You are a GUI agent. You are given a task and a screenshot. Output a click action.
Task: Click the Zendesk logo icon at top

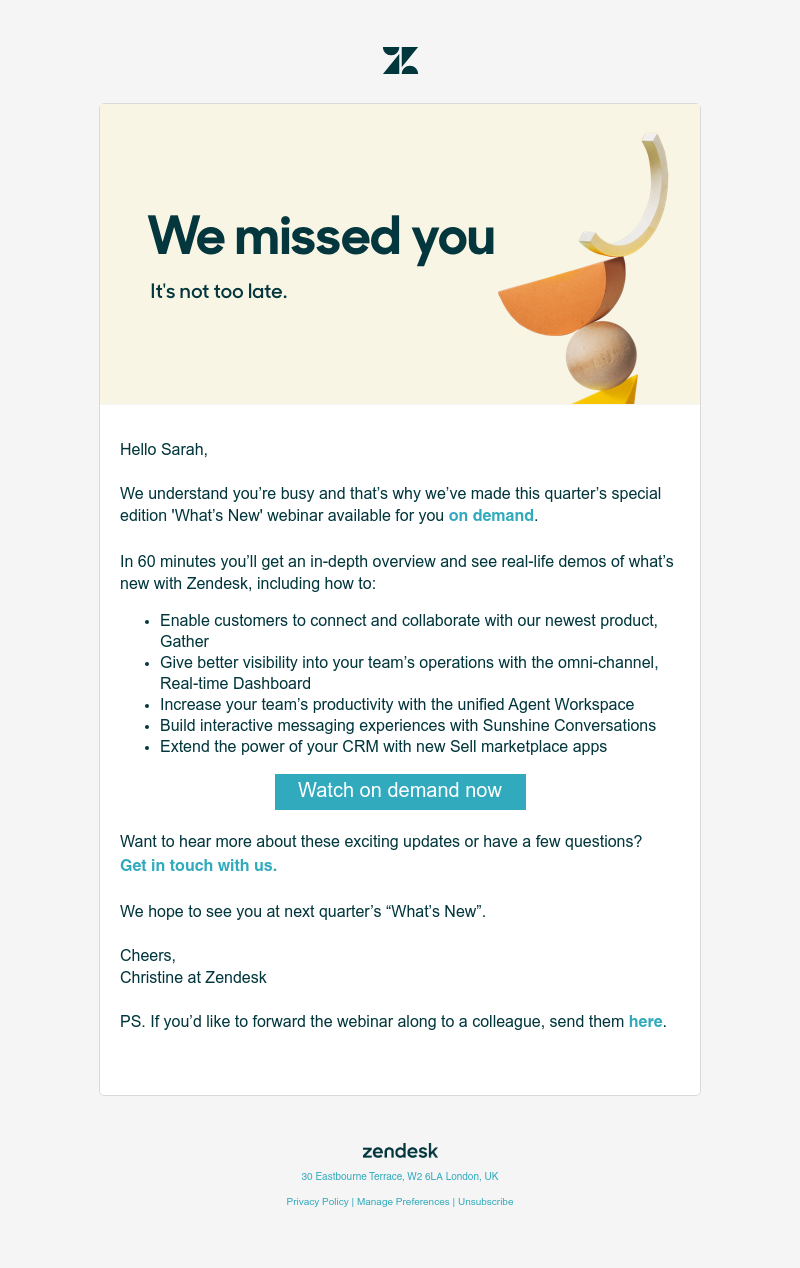pyautogui.click(x=400, y=60)
